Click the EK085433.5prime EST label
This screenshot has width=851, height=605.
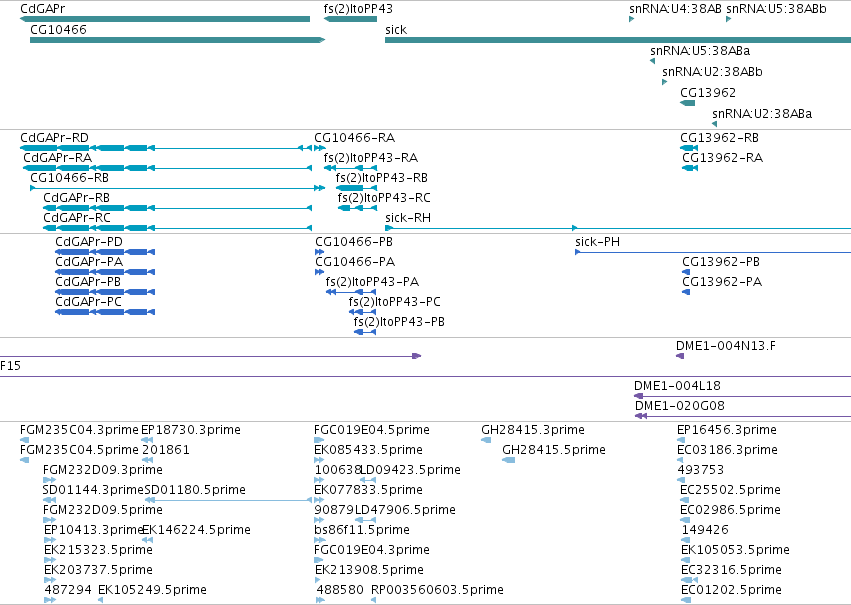point(369,450)
